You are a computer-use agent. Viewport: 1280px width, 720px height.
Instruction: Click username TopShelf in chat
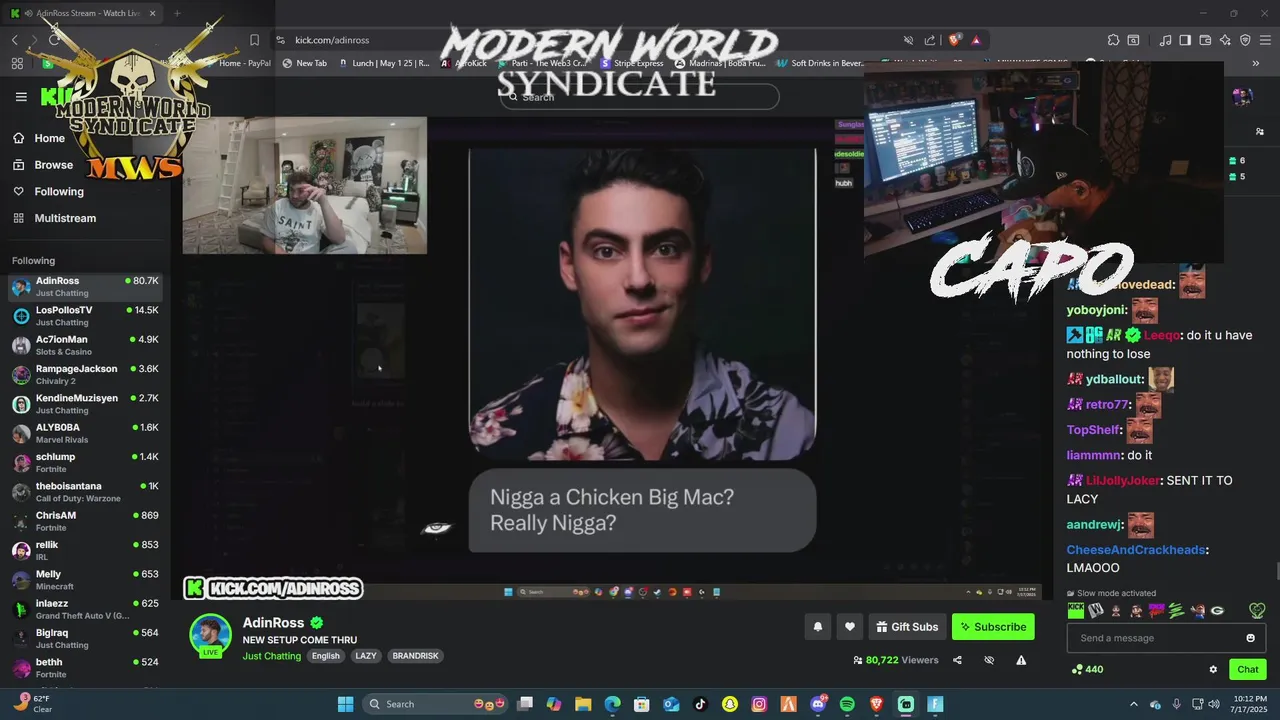pos(1093,430)
